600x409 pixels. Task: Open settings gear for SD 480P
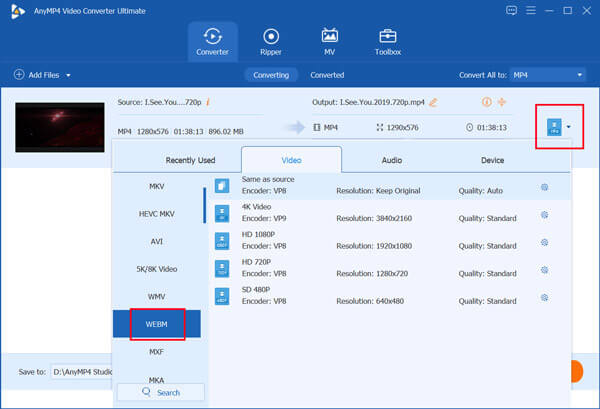click(545, 297)
